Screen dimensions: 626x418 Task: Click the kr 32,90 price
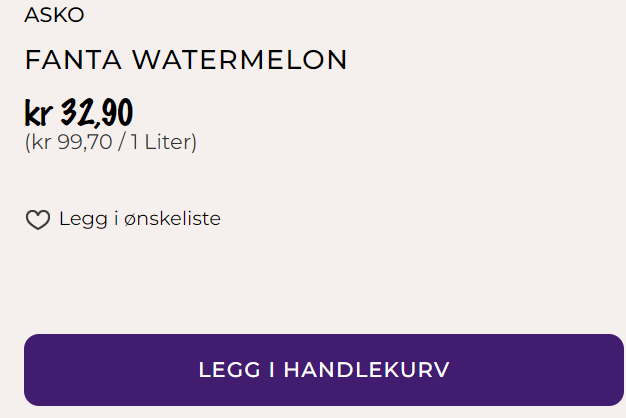click(x=79, y=112)
